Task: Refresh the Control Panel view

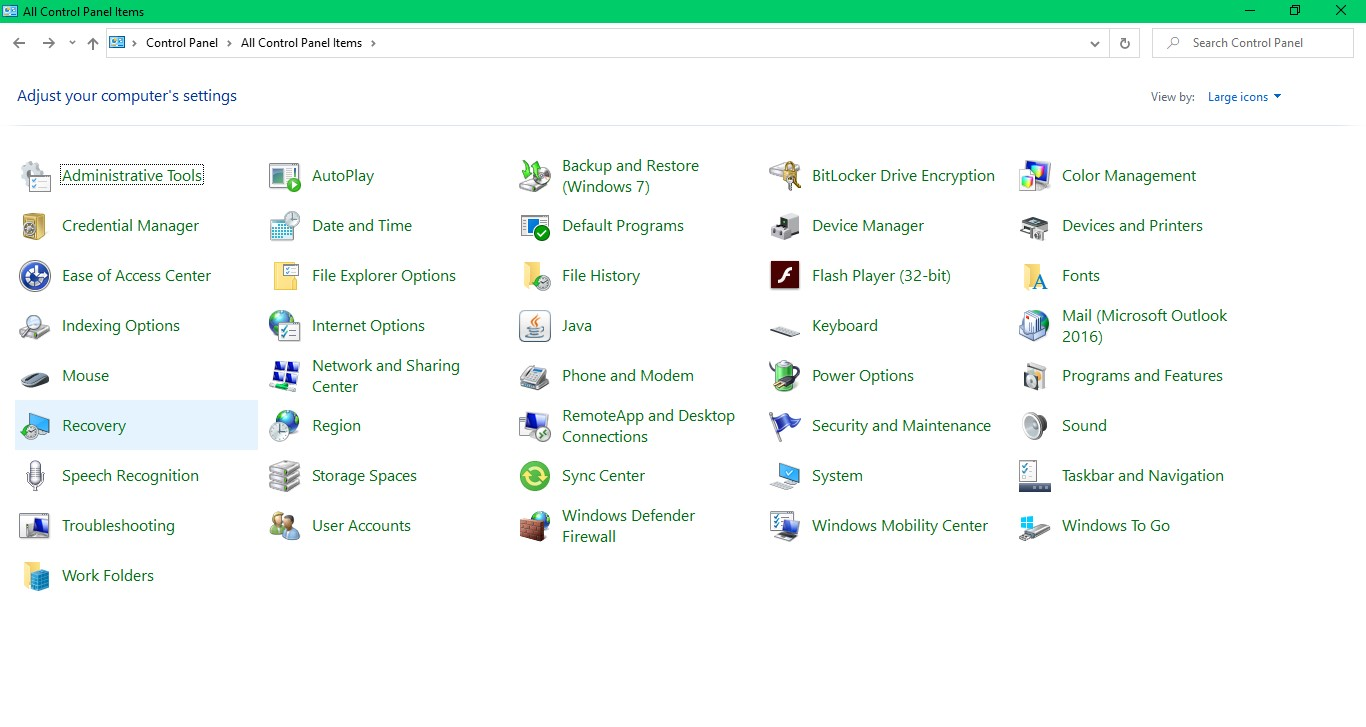Action: tap(1125, 43)
